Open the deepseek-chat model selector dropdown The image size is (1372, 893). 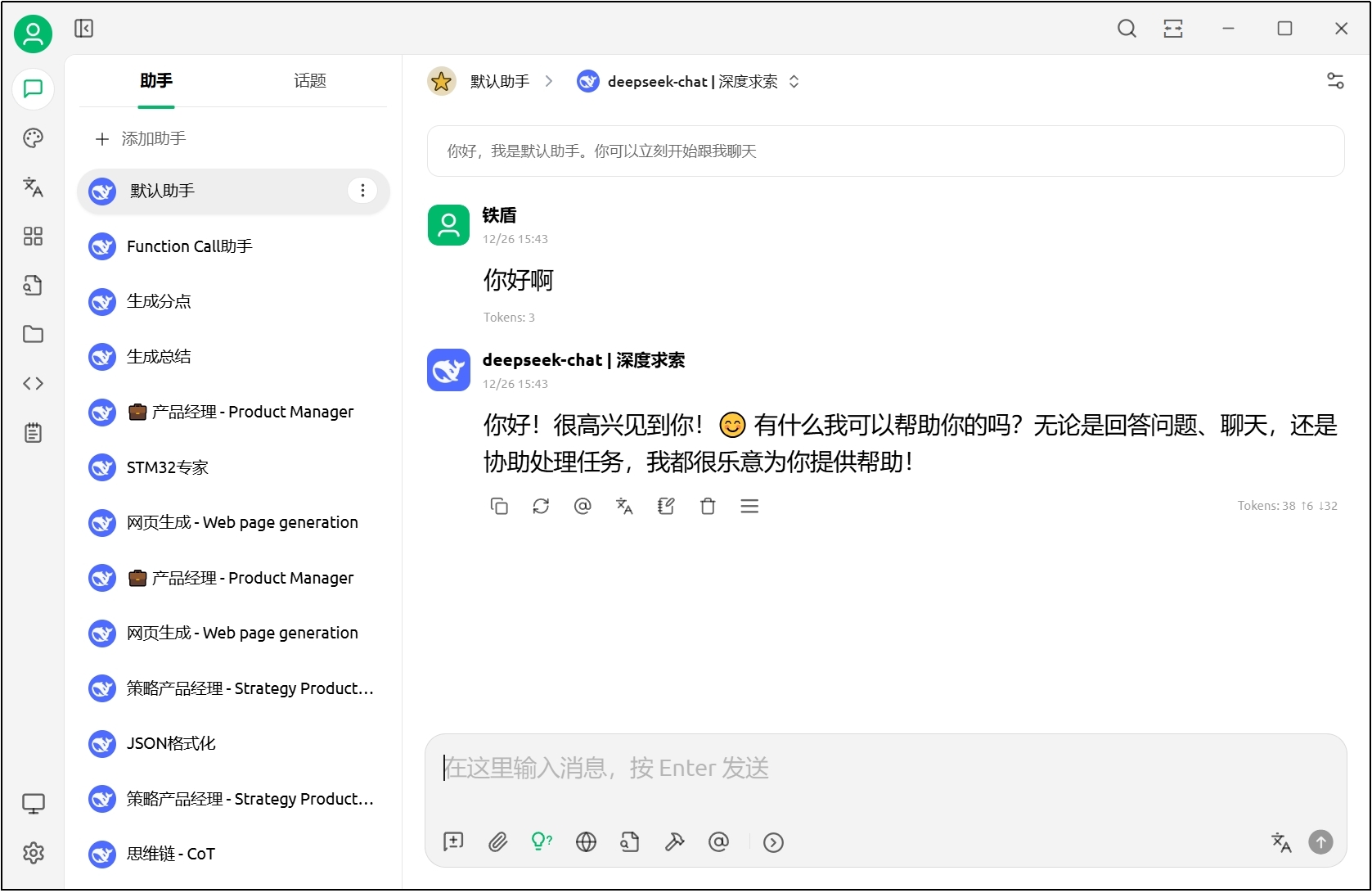point(688,82)
